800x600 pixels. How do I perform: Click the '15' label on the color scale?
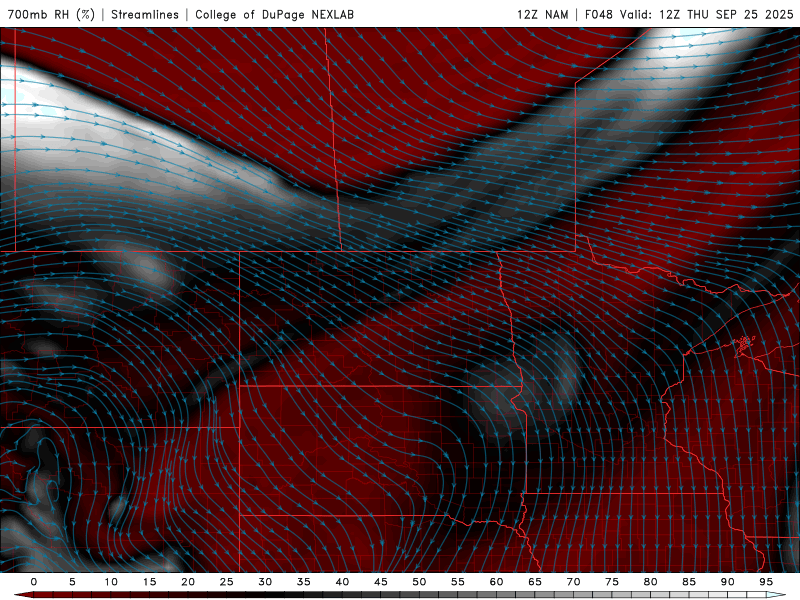[149, 582]
